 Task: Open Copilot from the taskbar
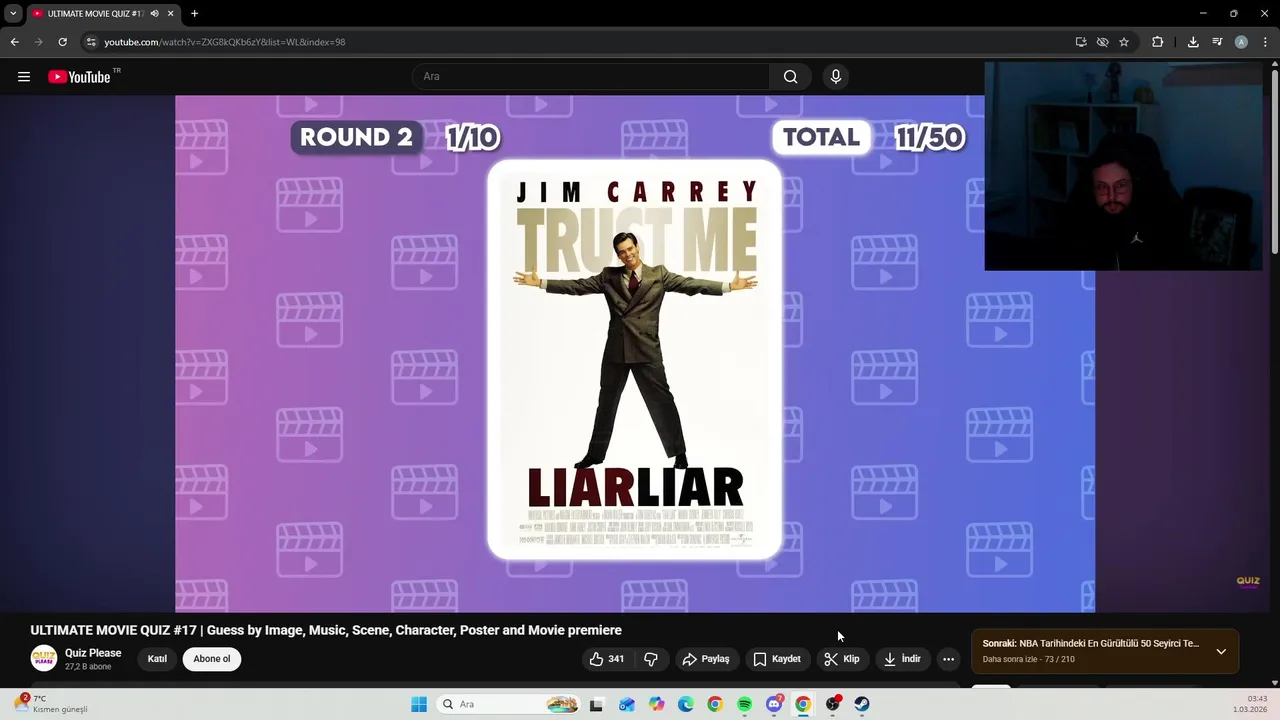[x=656, y=704]
